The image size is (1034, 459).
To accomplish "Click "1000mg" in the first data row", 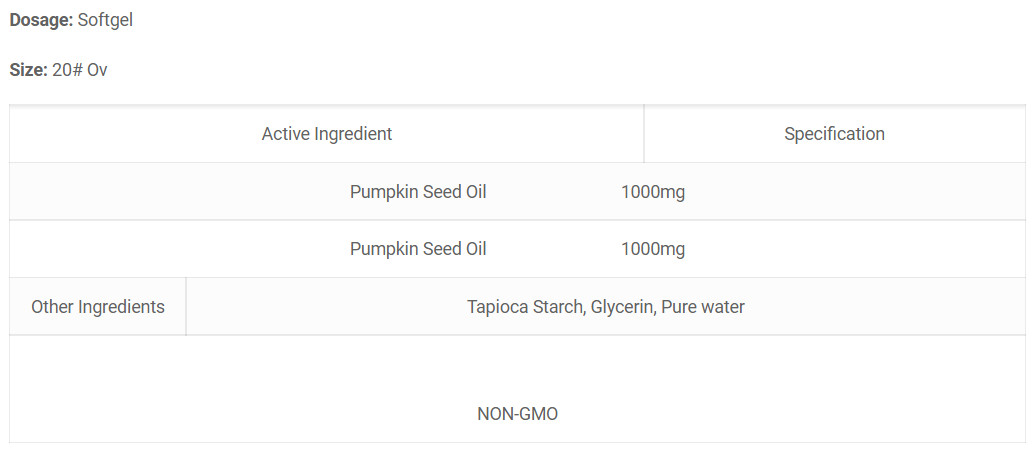I will [x=652, y=191].
